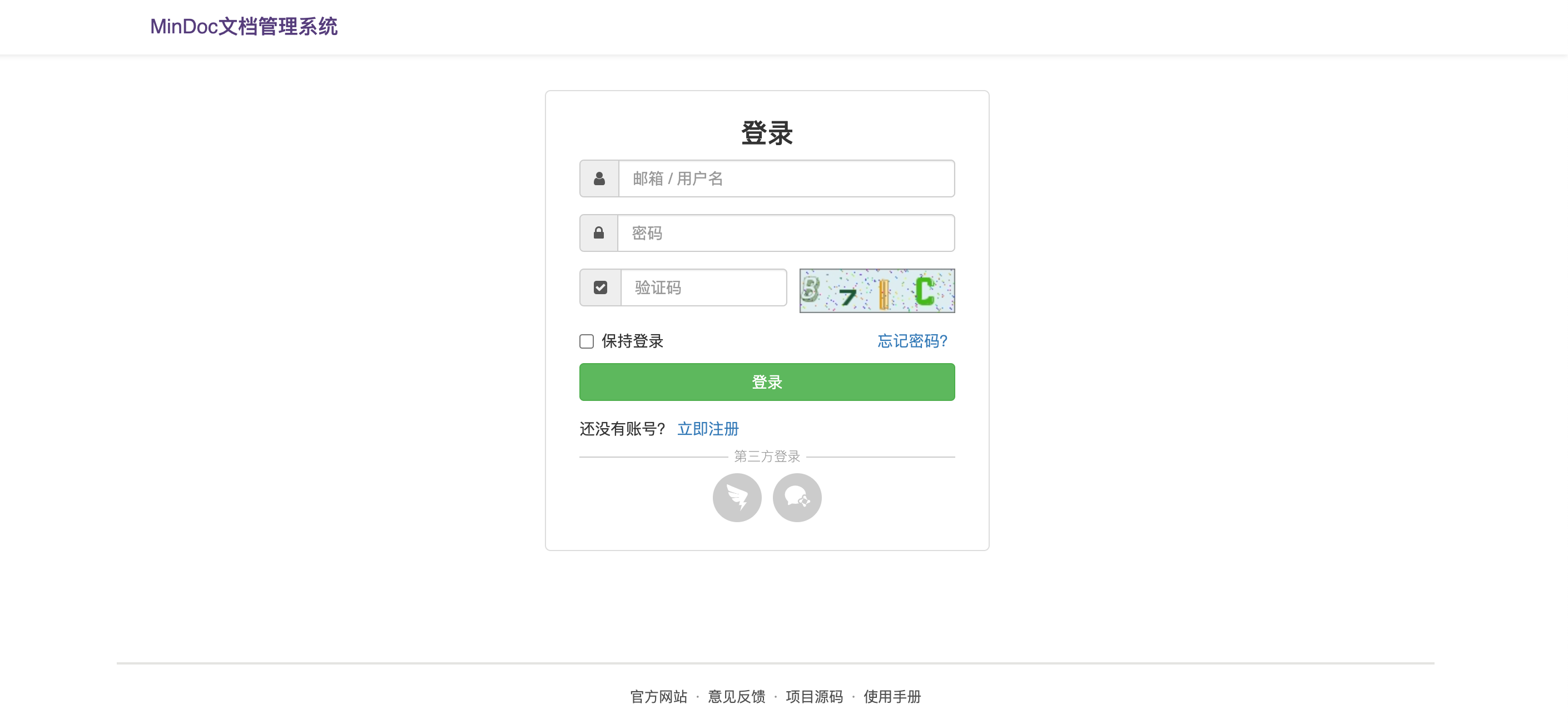Open the 项目源码 footer link

[814, 696]
